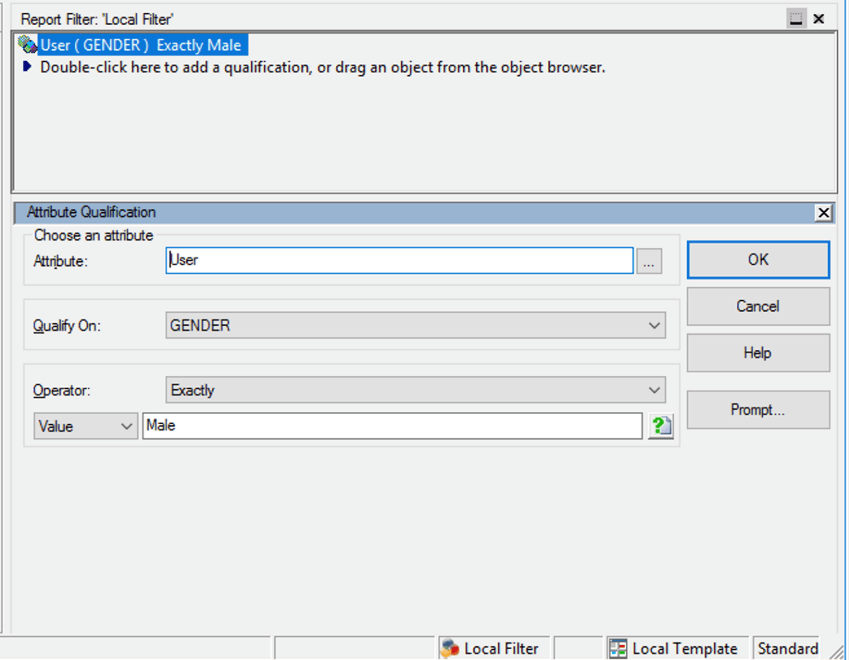Cancel the attribute qualification
Image resolution: width=849 pixels, height=660 pixels.
click(x=757, y=306)
